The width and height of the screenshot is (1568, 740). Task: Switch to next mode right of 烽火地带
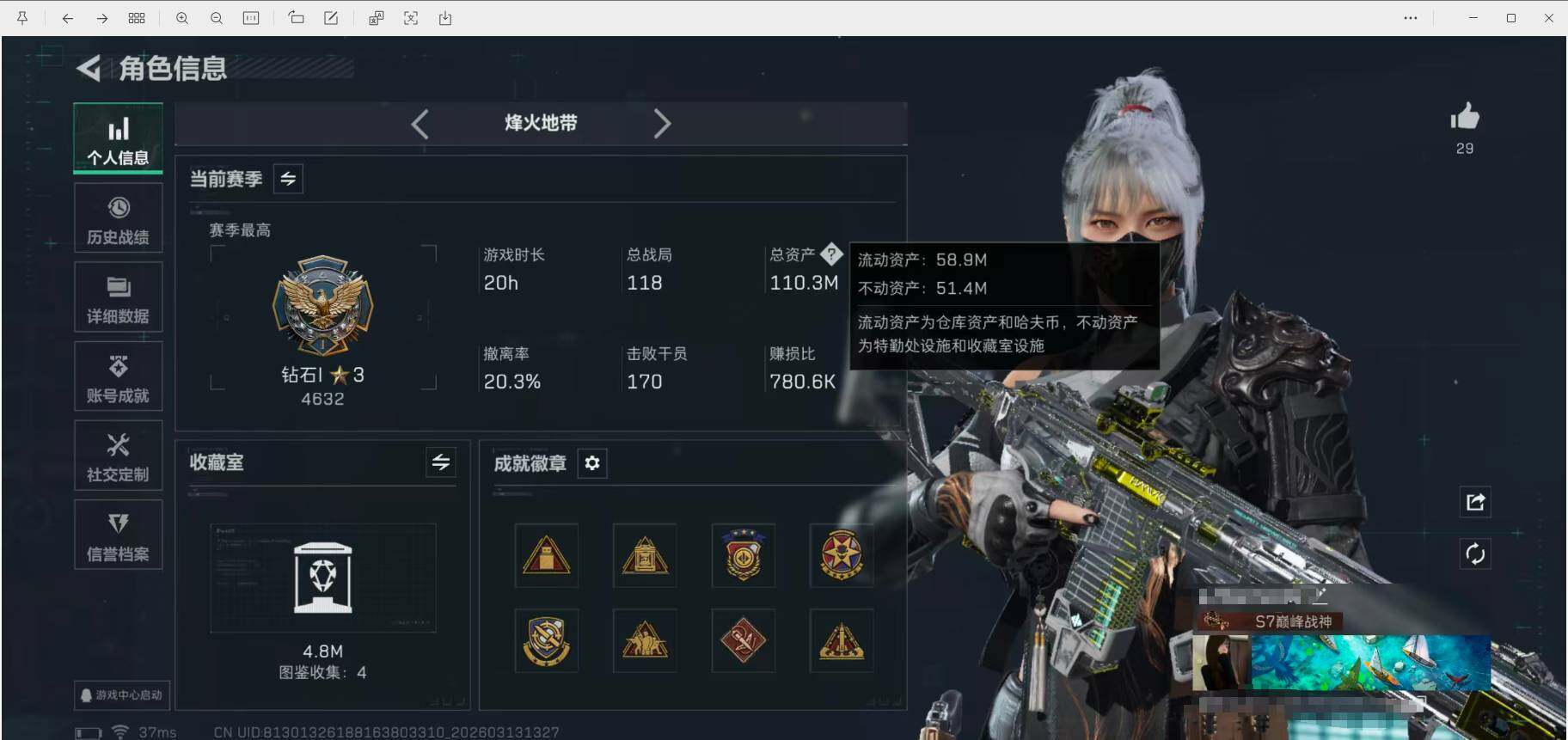tap(662, 124)
